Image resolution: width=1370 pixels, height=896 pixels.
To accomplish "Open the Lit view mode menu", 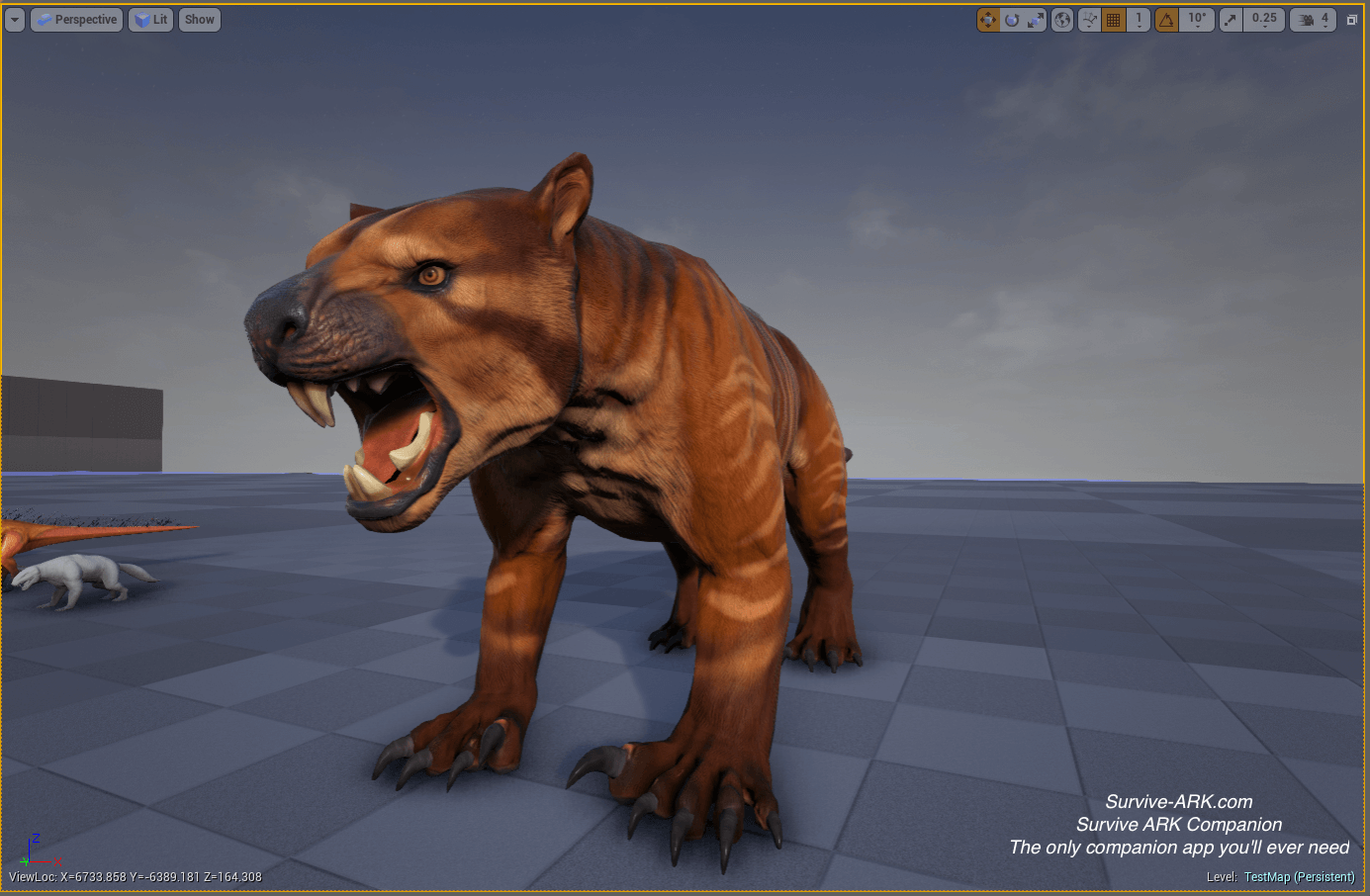I will [x=151, y=20].
